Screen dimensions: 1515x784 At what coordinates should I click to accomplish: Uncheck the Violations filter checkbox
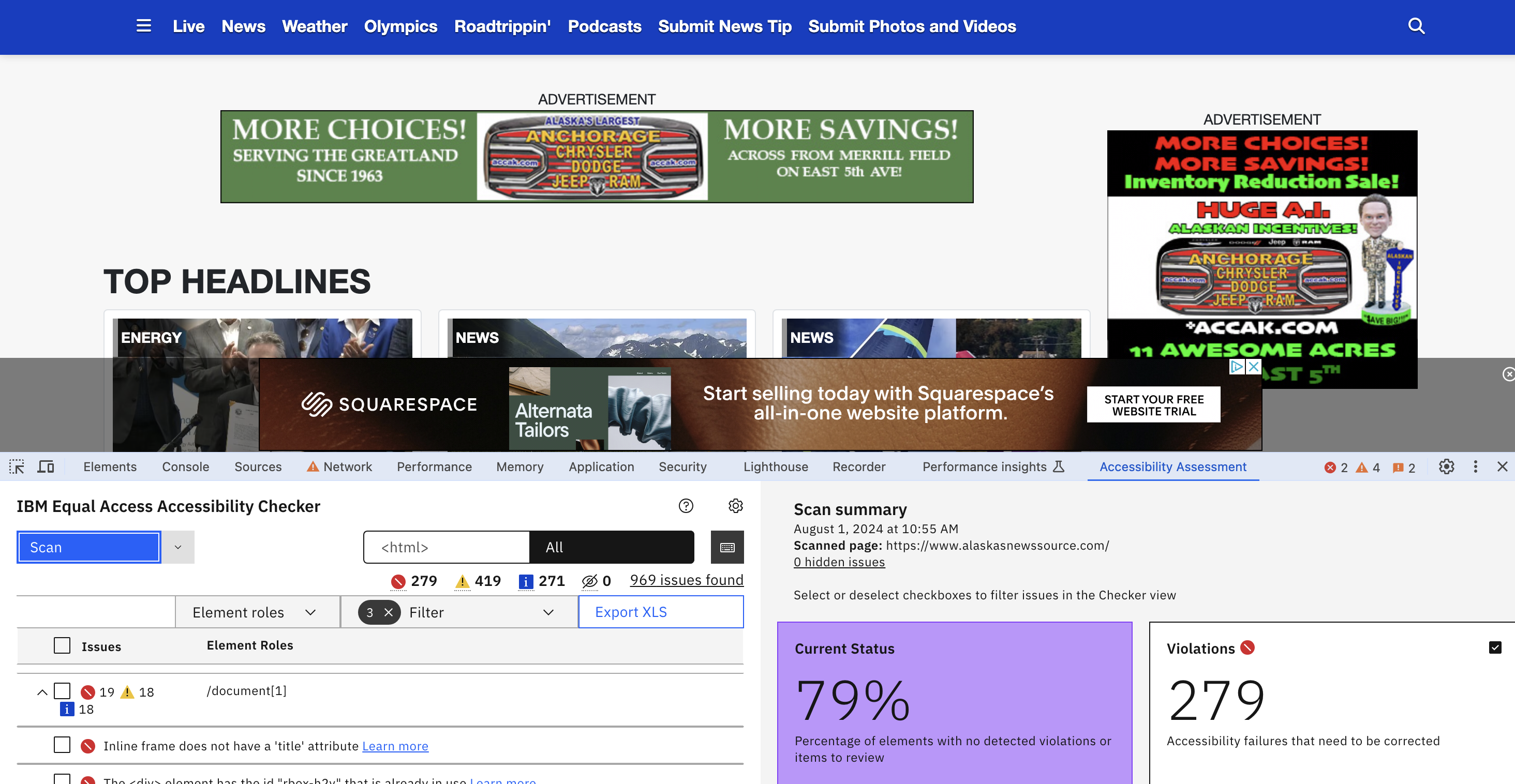pos(1495,647)
